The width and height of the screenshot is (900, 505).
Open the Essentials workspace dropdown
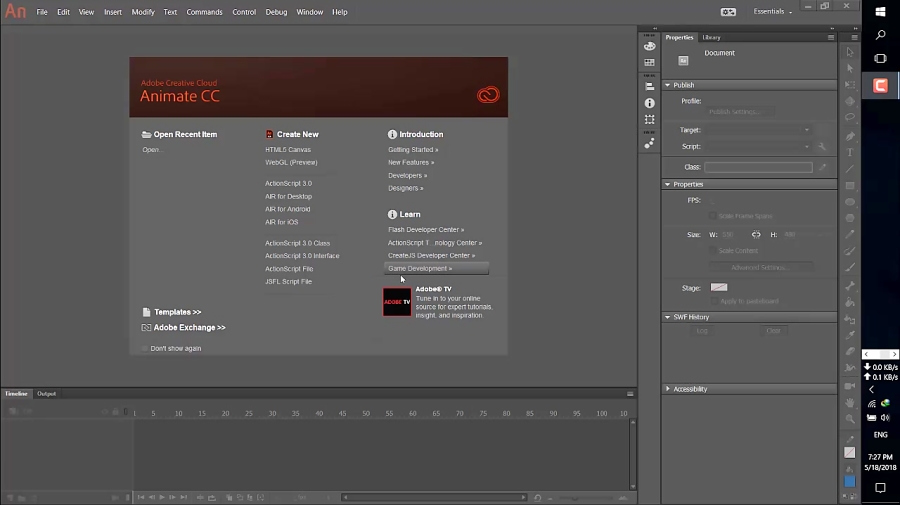[773, 11]
